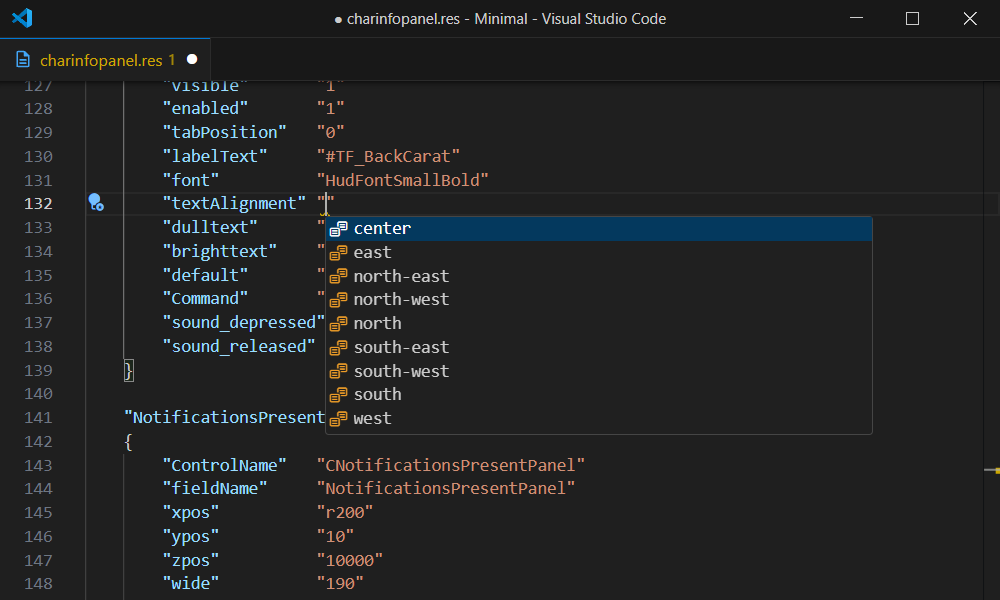Click line number 128 in the gutter
The width and height of the screenshot is (1000, 600).
(x=38, y=108)
